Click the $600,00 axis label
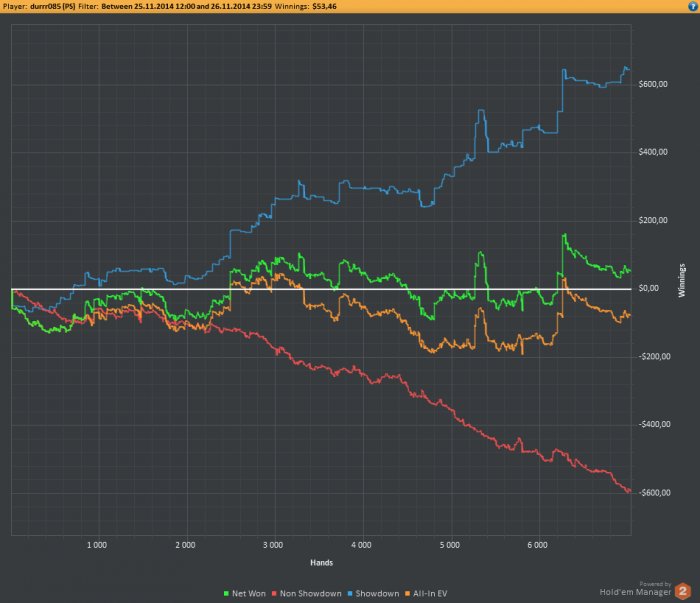This screenshot has height=603, width=700. 653,84
